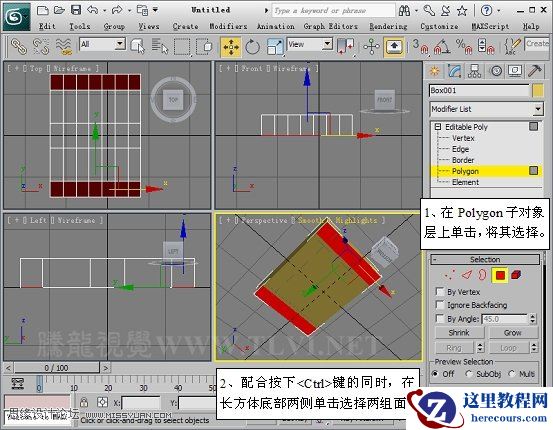Activate the Select and Rotate tool
553x430 pixels.
pos(253,47)
